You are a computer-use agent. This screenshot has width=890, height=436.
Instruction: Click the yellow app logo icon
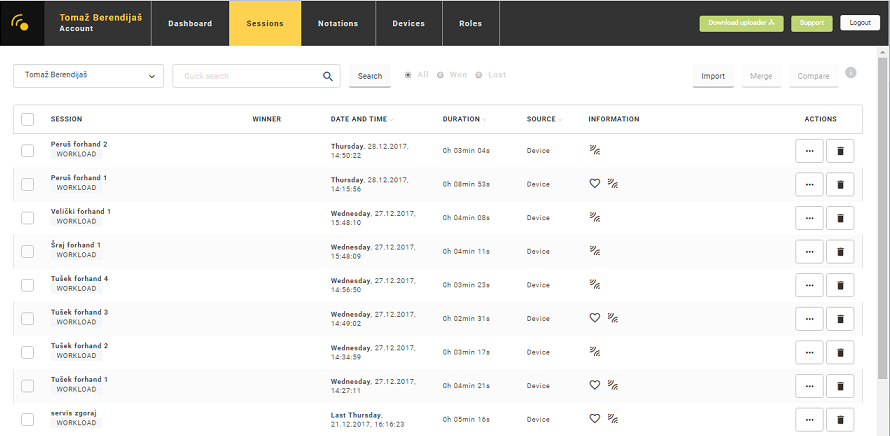click(20, 23)
